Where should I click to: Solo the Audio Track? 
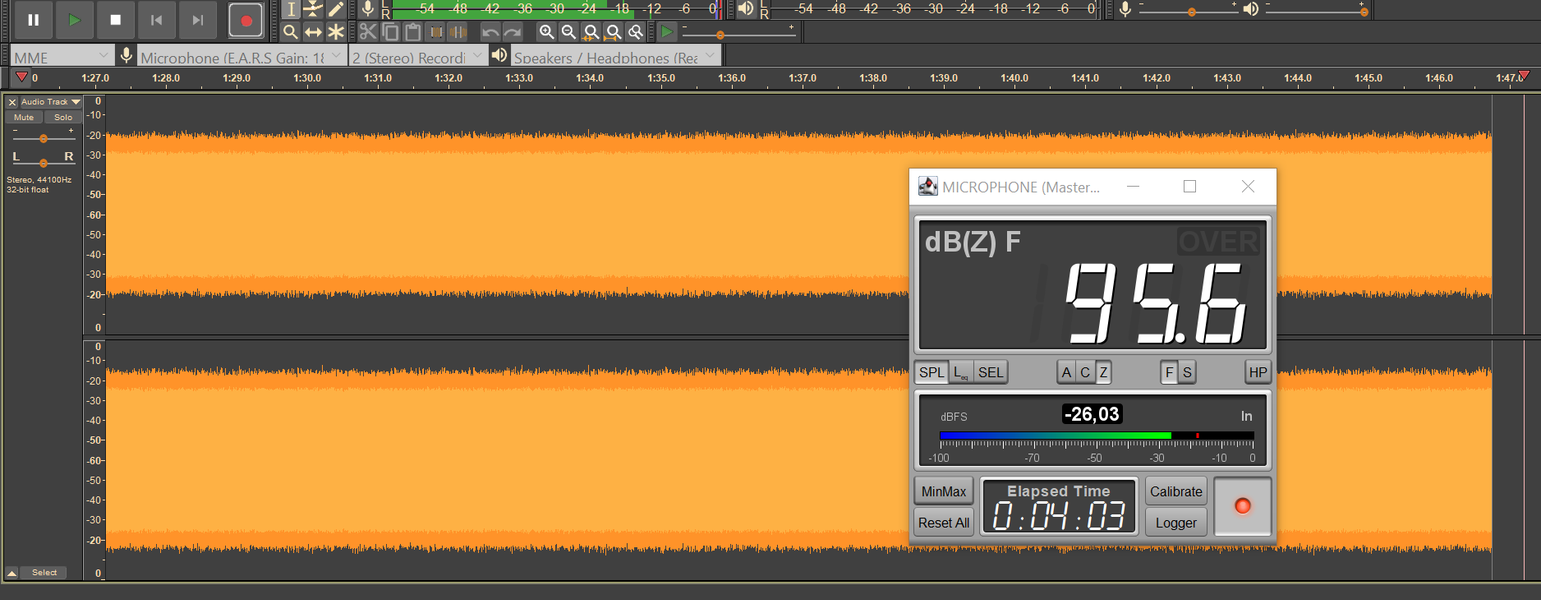pos(63,117)
